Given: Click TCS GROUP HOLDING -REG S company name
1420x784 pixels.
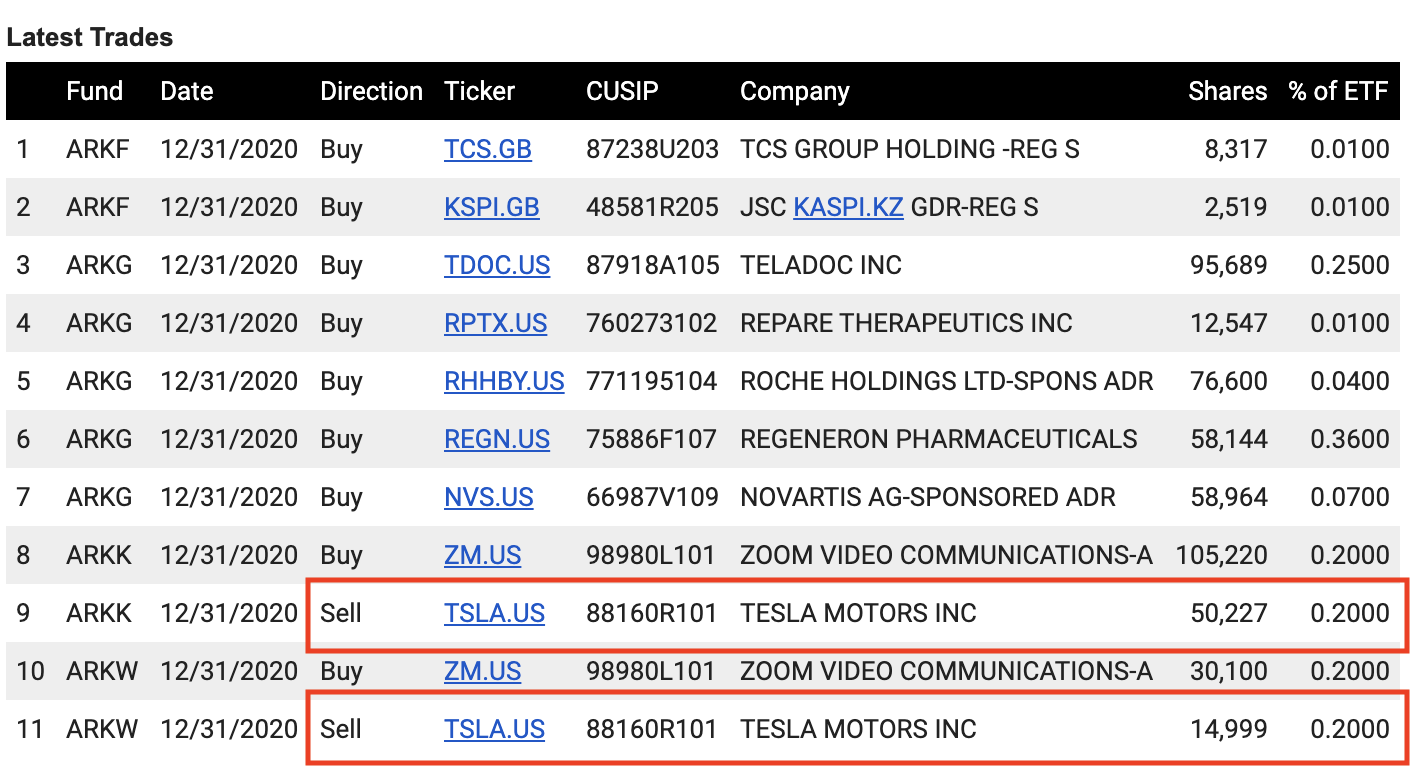Looking at the screenshot, I should 910,150.
